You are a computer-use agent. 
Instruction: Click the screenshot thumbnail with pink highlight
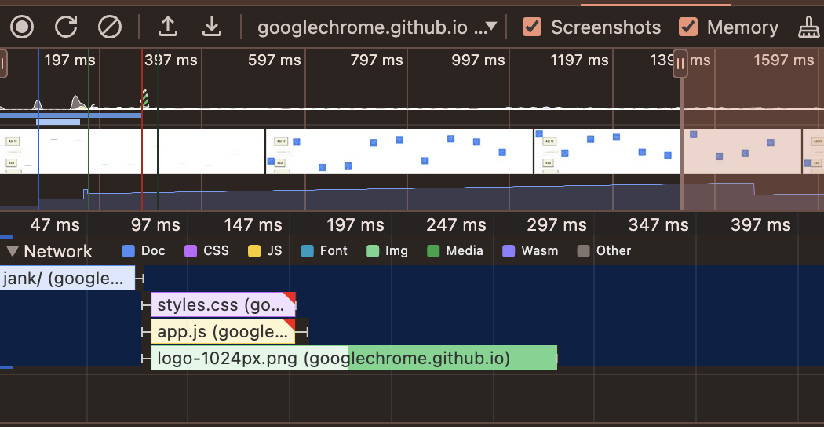click(x=741, y=152)
